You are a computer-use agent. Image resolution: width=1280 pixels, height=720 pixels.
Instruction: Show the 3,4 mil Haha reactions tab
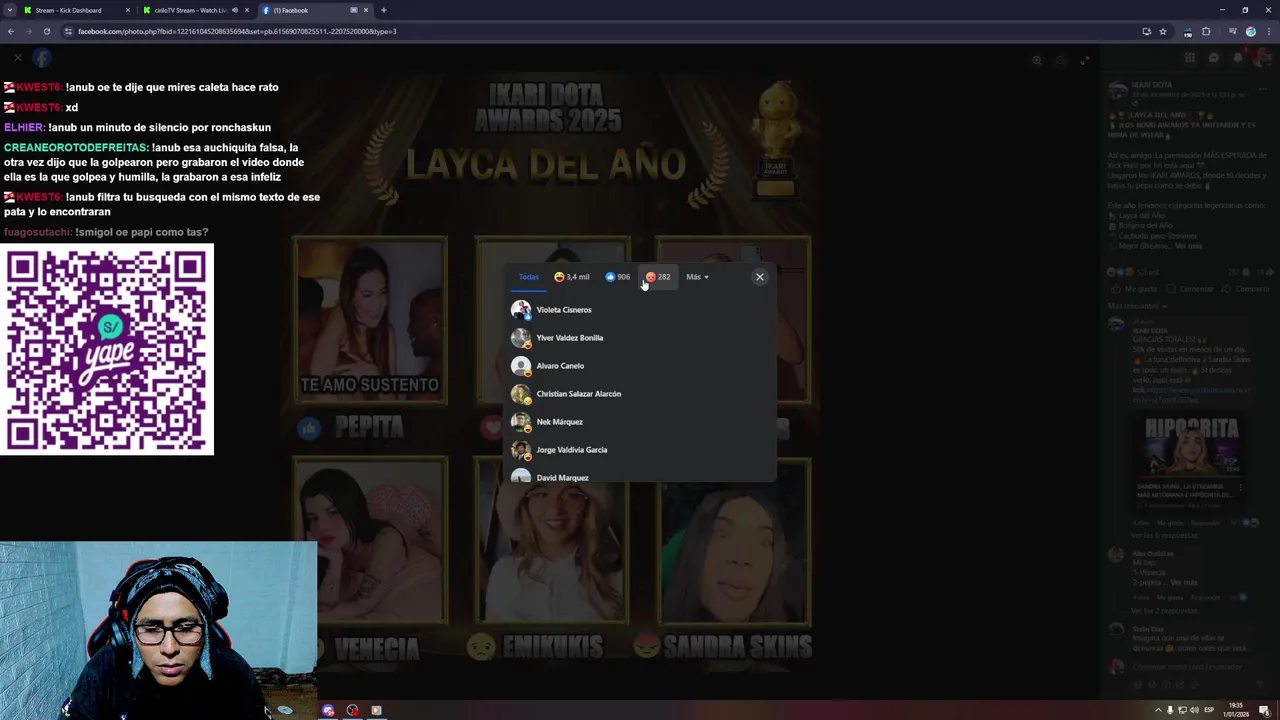(572, 277)
